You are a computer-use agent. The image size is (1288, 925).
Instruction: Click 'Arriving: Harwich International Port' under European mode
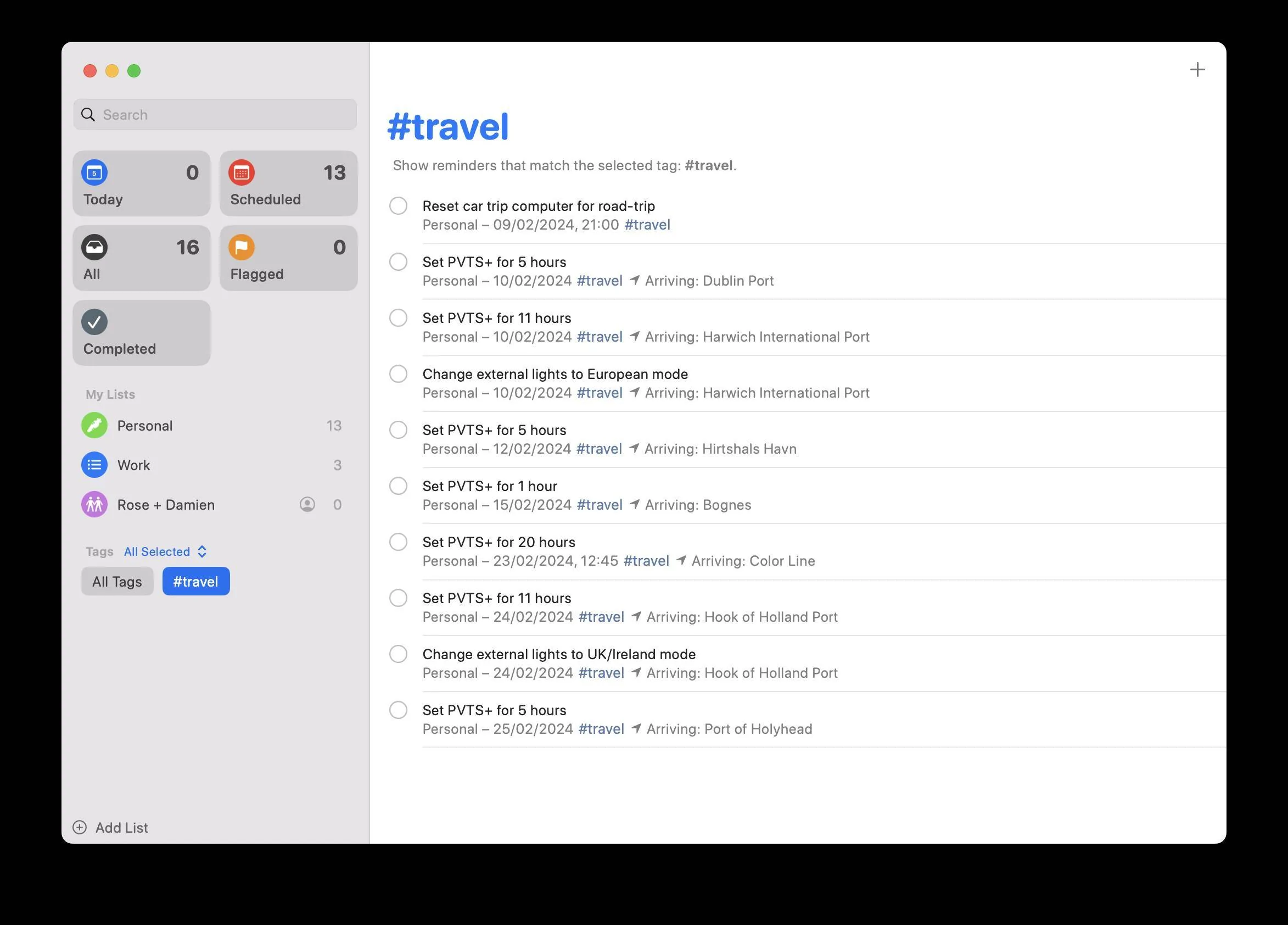[757, 393]
